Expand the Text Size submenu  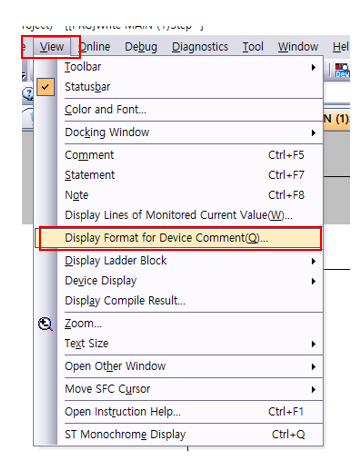click(179, 343)
